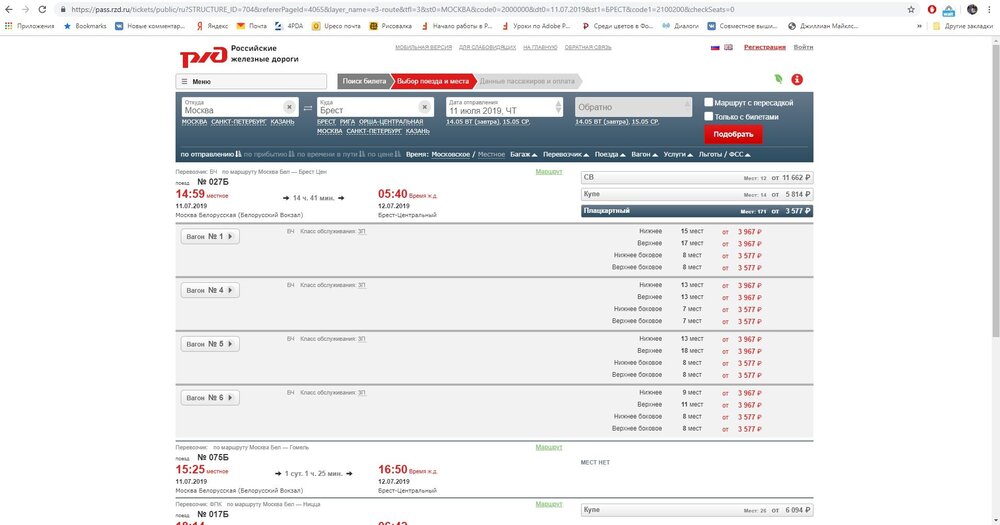Open Среди цветов Pinterest bookmark
The height and width of the screenshot is (525, 1000).
pyautogui.click(x=617, y=26)
